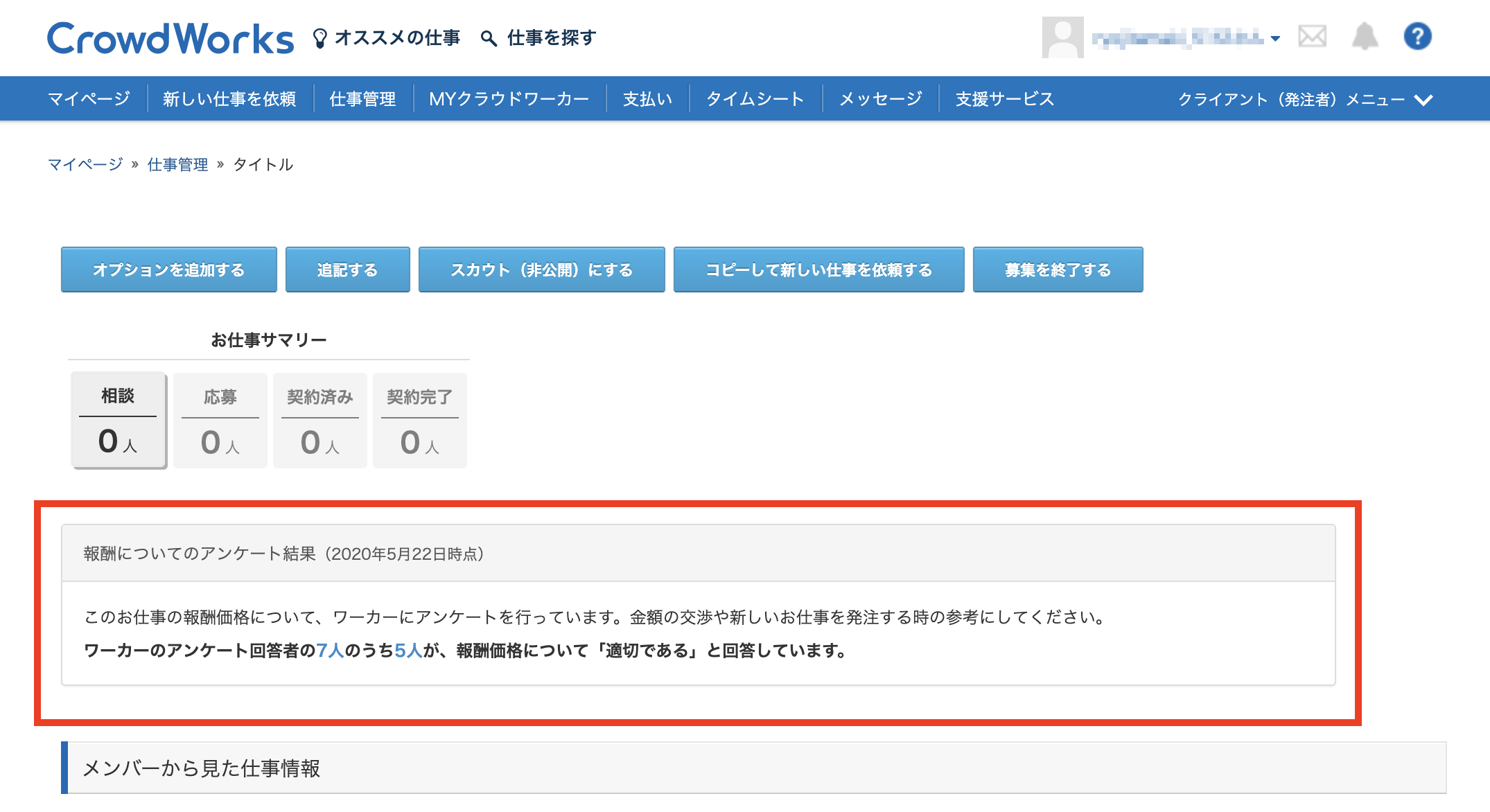
Task: Open the 仕事管理 menu item
Action: coord(362,99)
